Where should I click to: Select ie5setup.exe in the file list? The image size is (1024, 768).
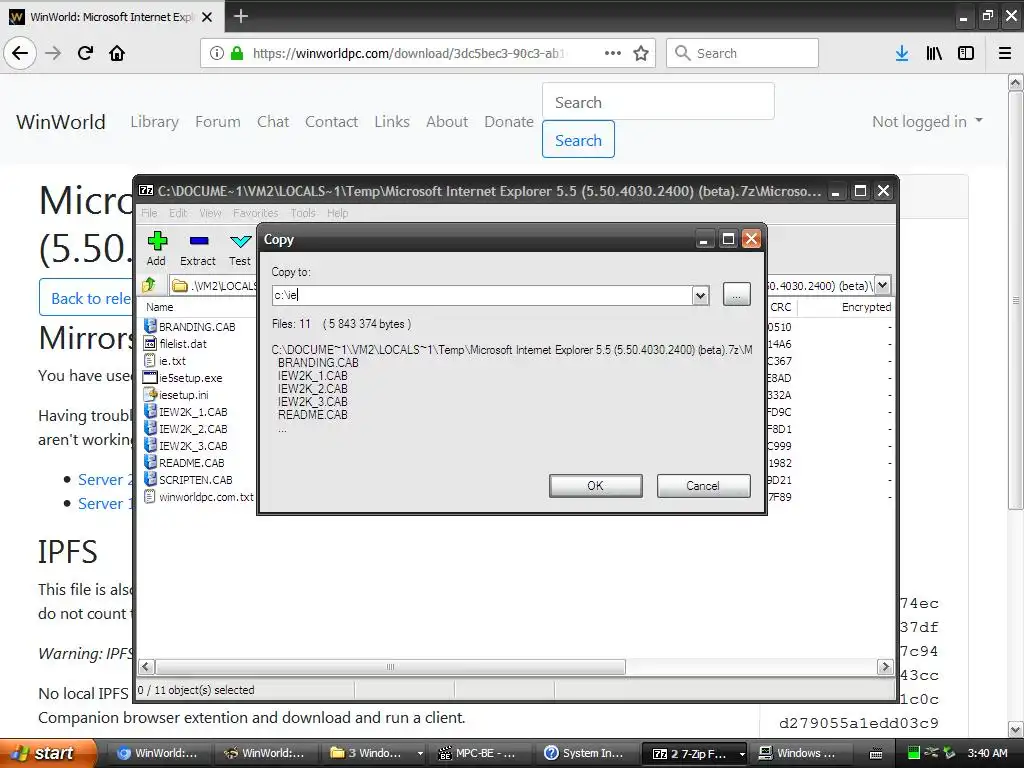[190, 377]
